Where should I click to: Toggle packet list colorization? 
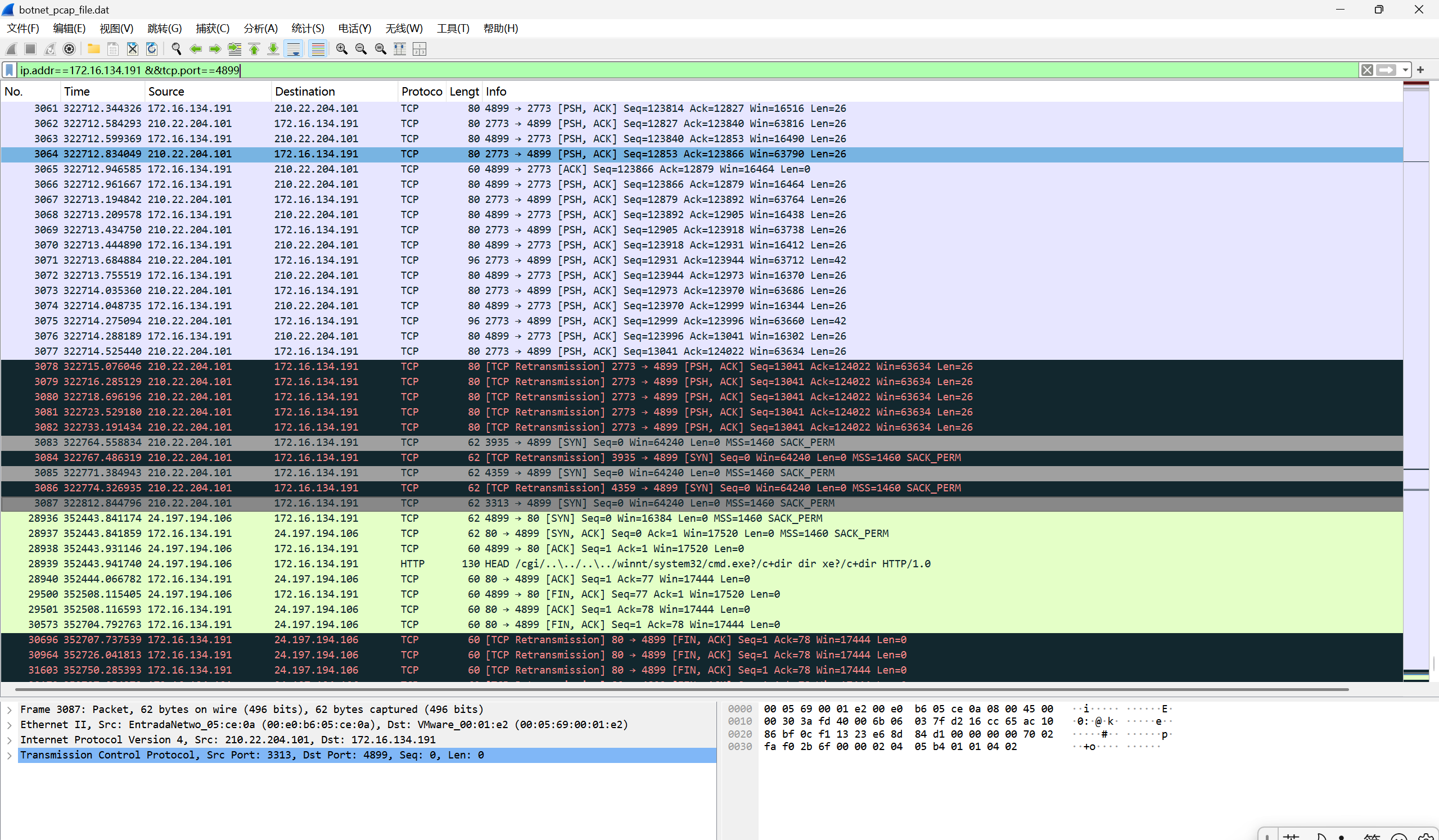(318, 49)
